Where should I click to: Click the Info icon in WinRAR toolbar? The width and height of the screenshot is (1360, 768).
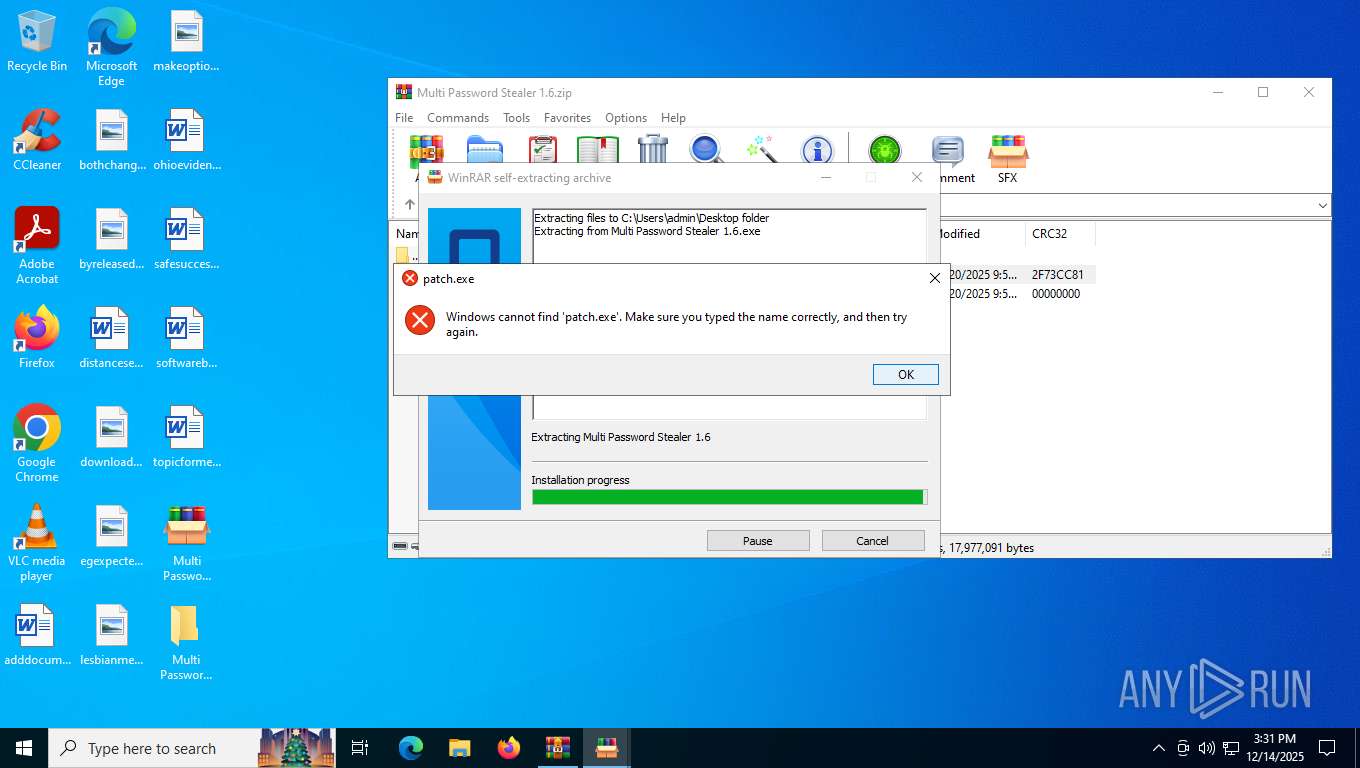point(817,150)
